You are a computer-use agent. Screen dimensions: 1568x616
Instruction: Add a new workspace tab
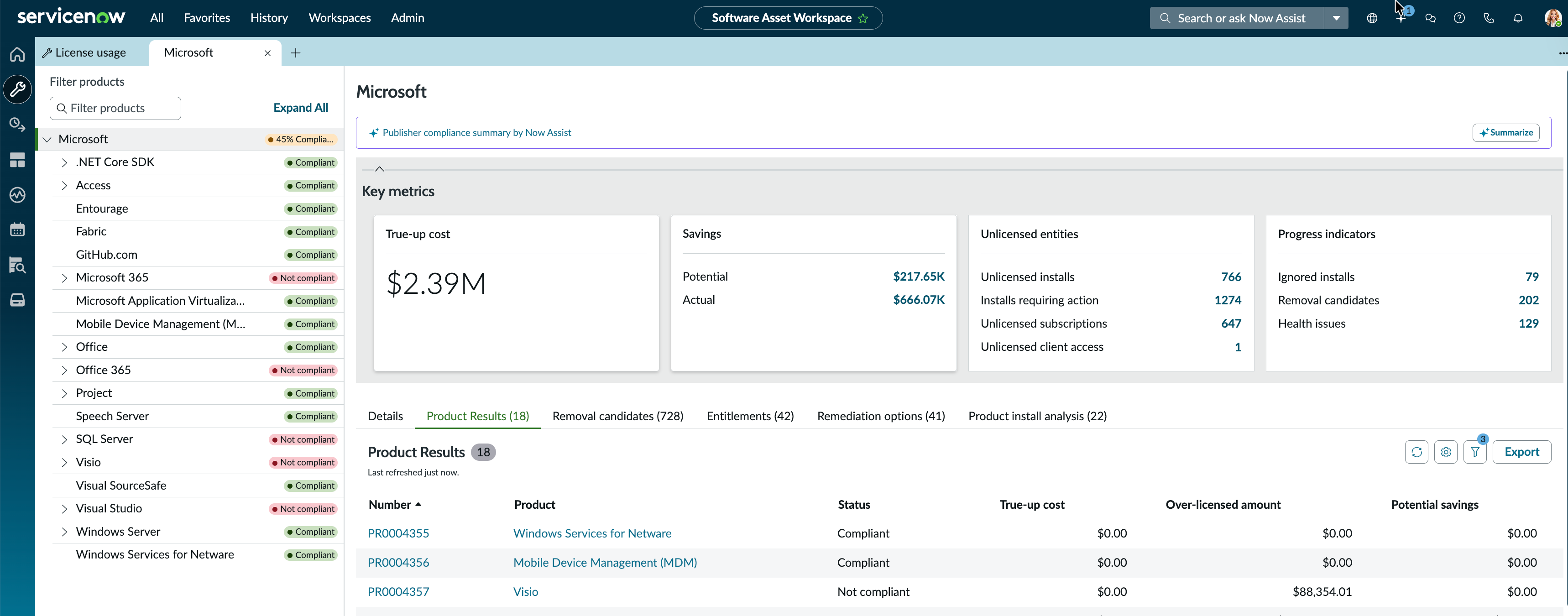pyautogui.click(x=296, y=53)
